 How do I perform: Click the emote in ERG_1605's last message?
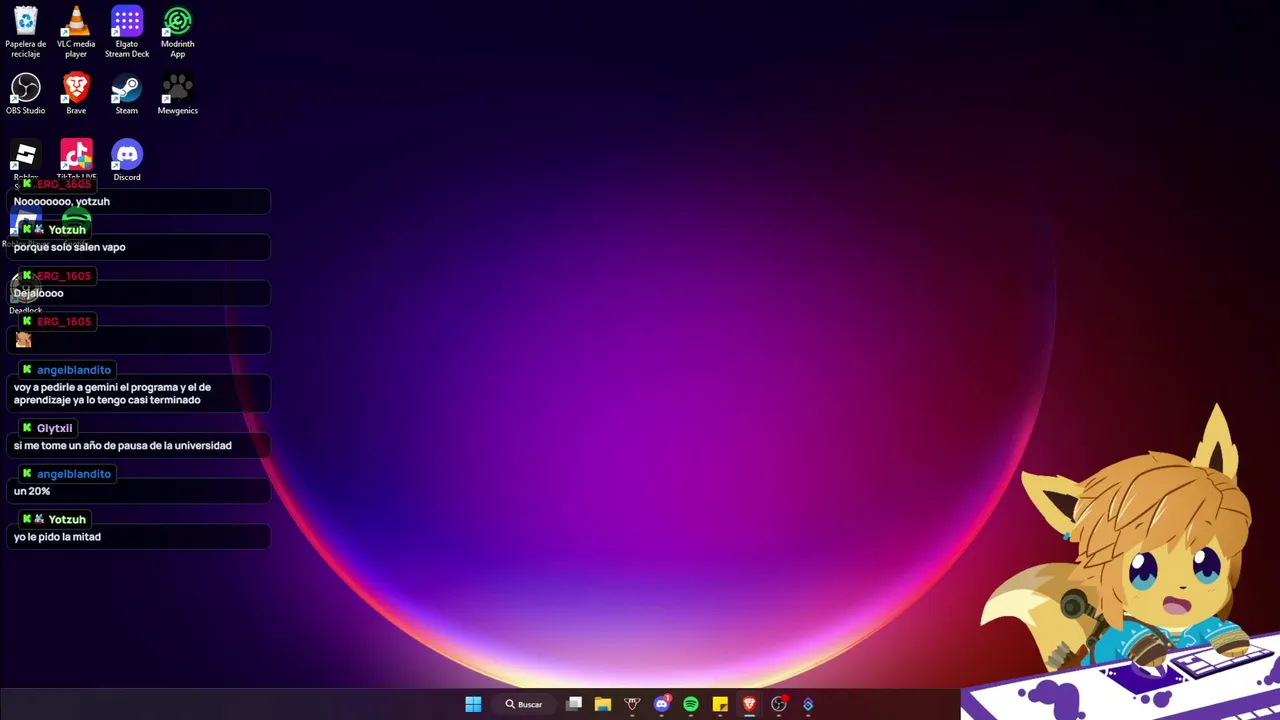click(23, 339)
